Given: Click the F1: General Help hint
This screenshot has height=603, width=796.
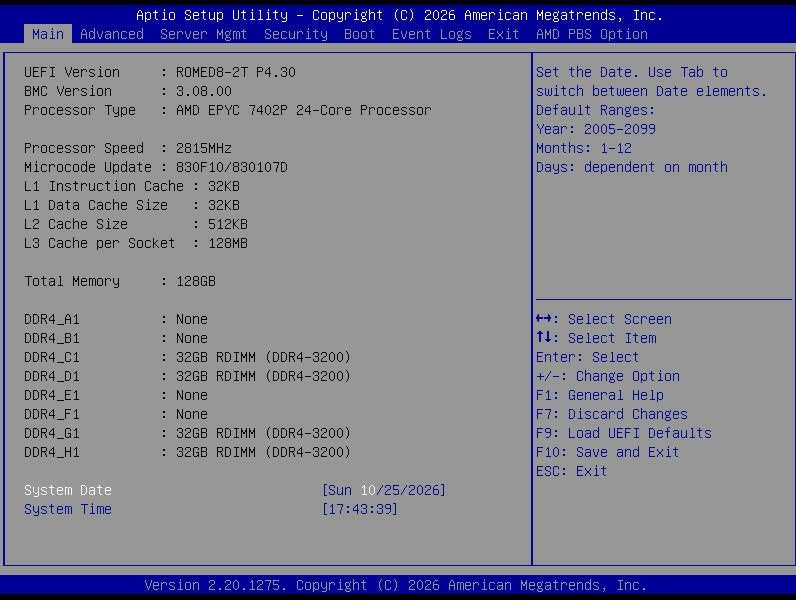Looking at the screenshot, I should tap(600, 395).
